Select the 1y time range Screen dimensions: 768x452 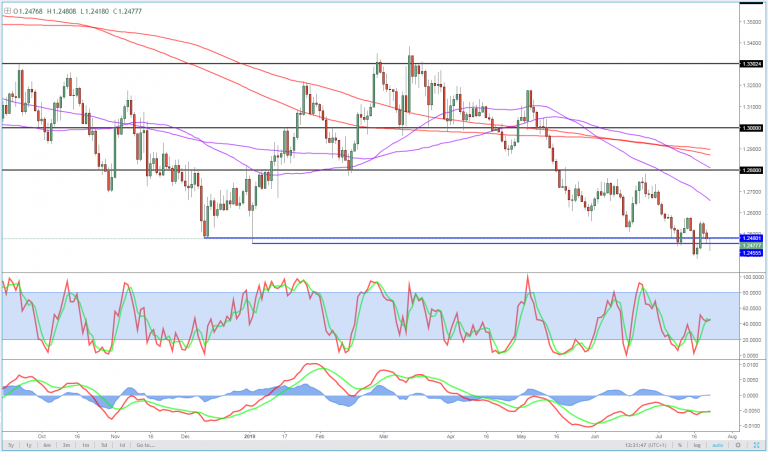(29, 445)
